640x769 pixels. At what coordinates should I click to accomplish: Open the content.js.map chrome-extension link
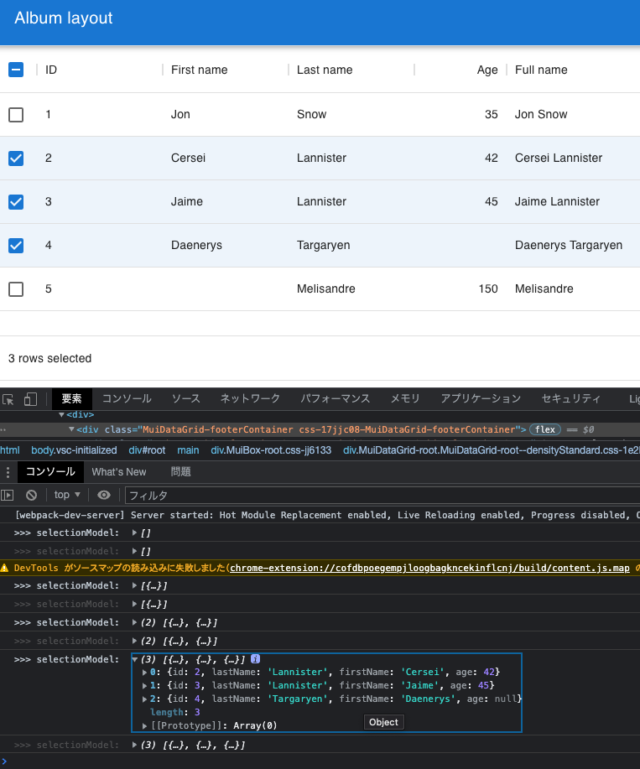click(432, 568)
